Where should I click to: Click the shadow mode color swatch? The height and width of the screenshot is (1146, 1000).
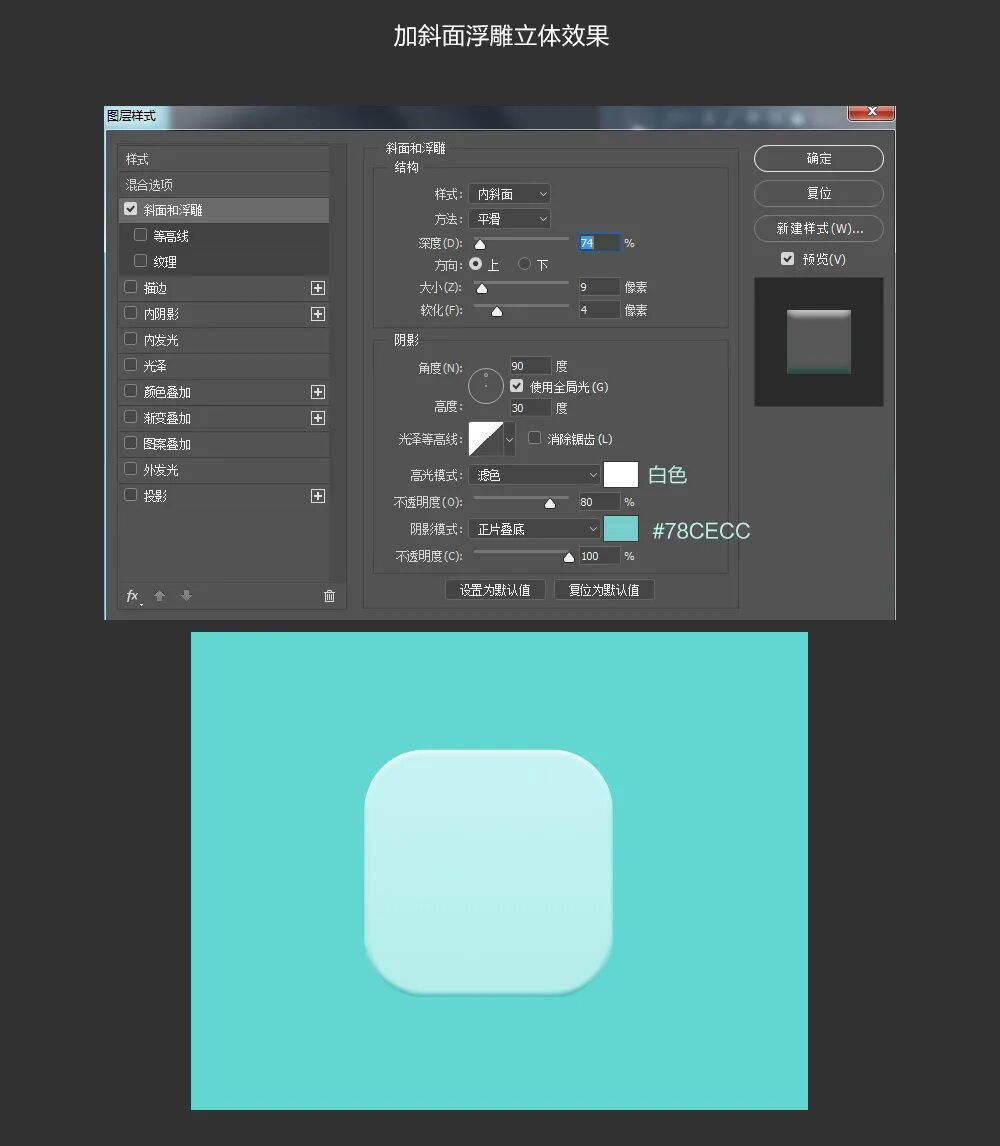(621, 529)
